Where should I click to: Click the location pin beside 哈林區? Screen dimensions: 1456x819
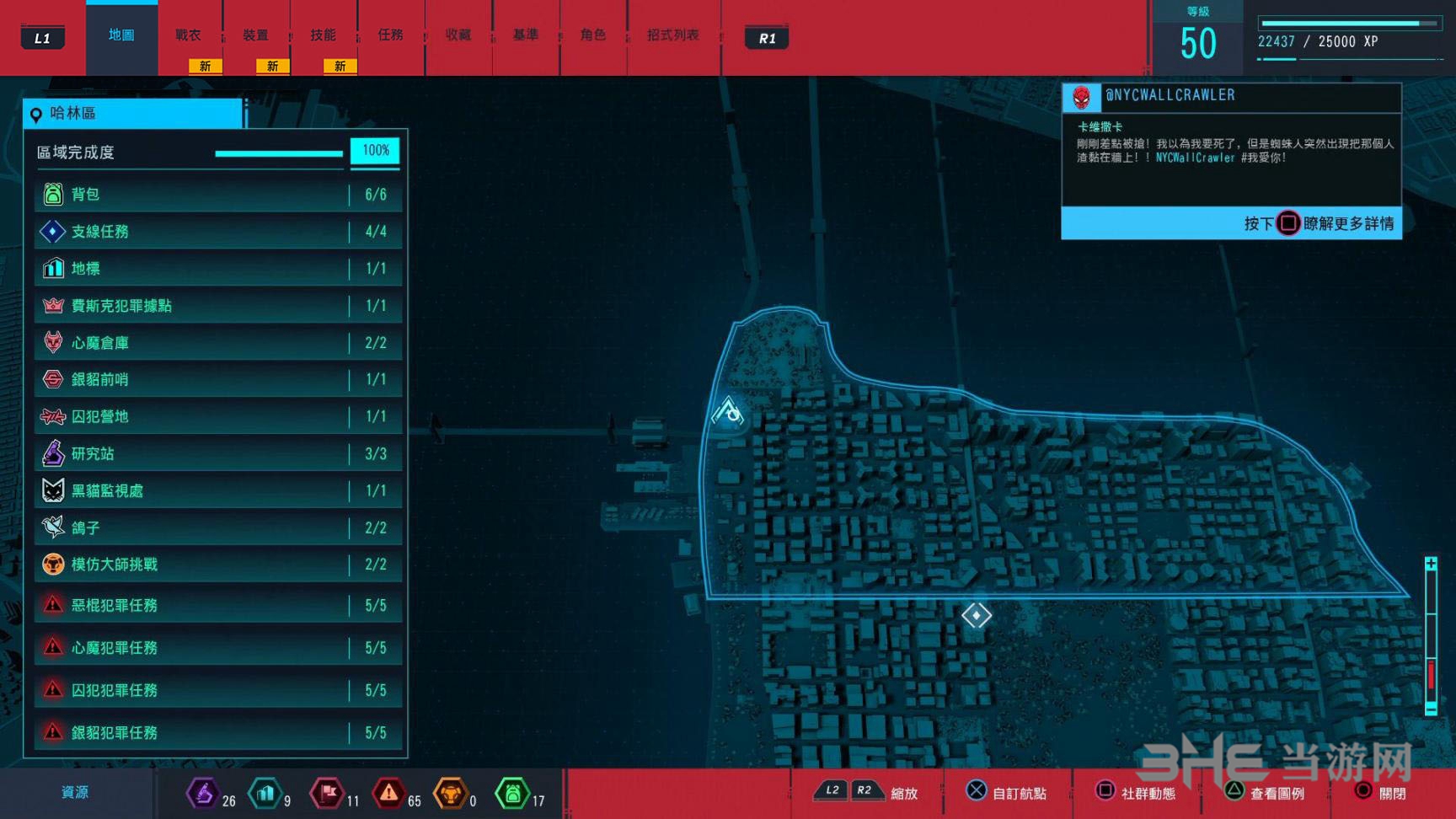pos(36,115)
